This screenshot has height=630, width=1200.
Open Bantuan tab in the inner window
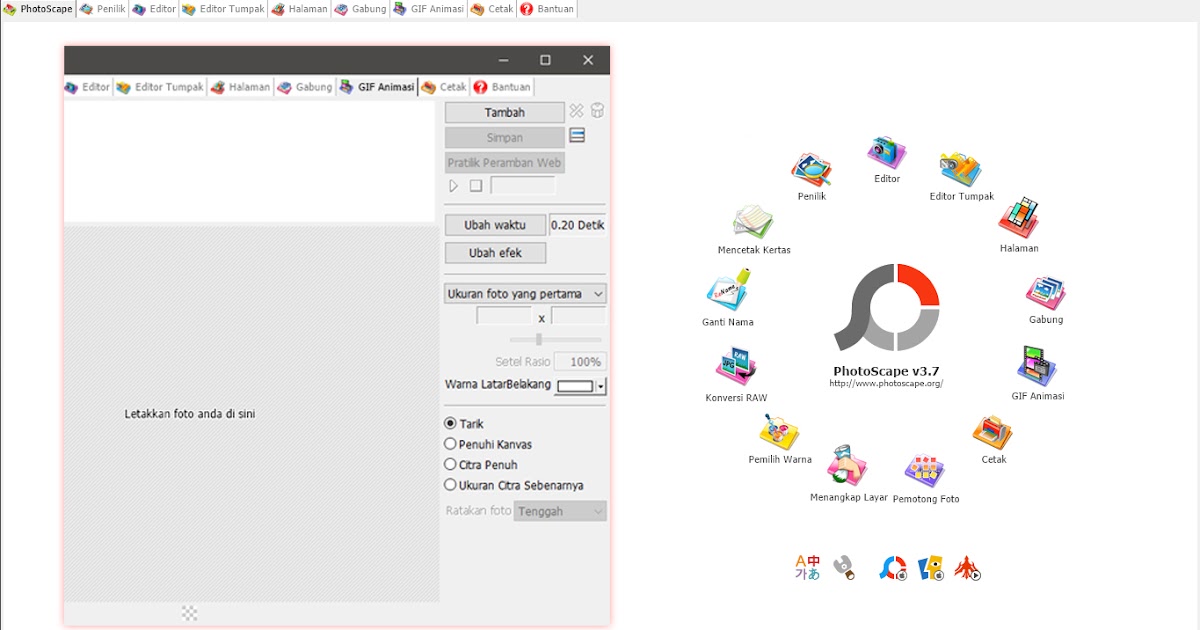[502, 87]
